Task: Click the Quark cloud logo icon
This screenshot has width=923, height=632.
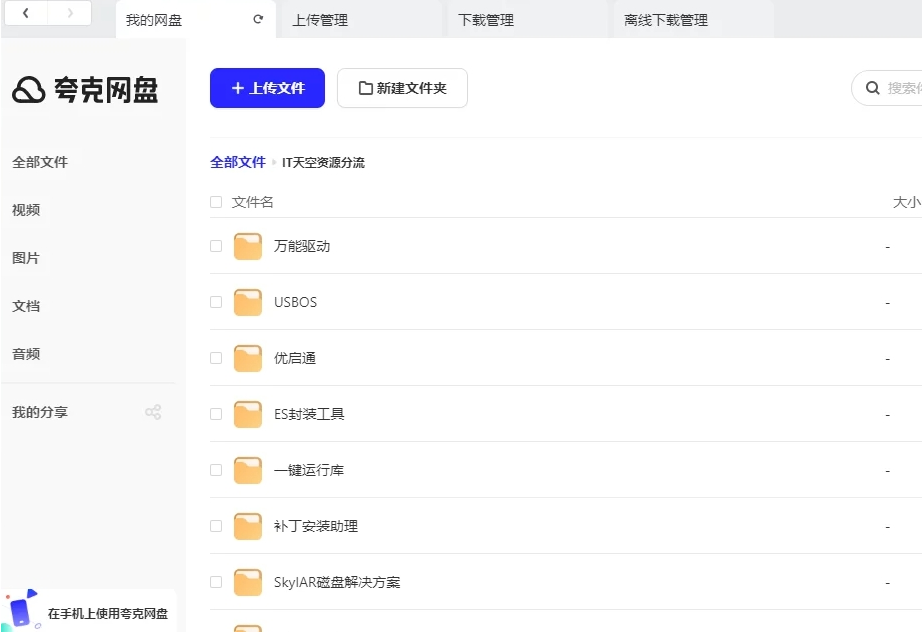Action: (29, 90)
